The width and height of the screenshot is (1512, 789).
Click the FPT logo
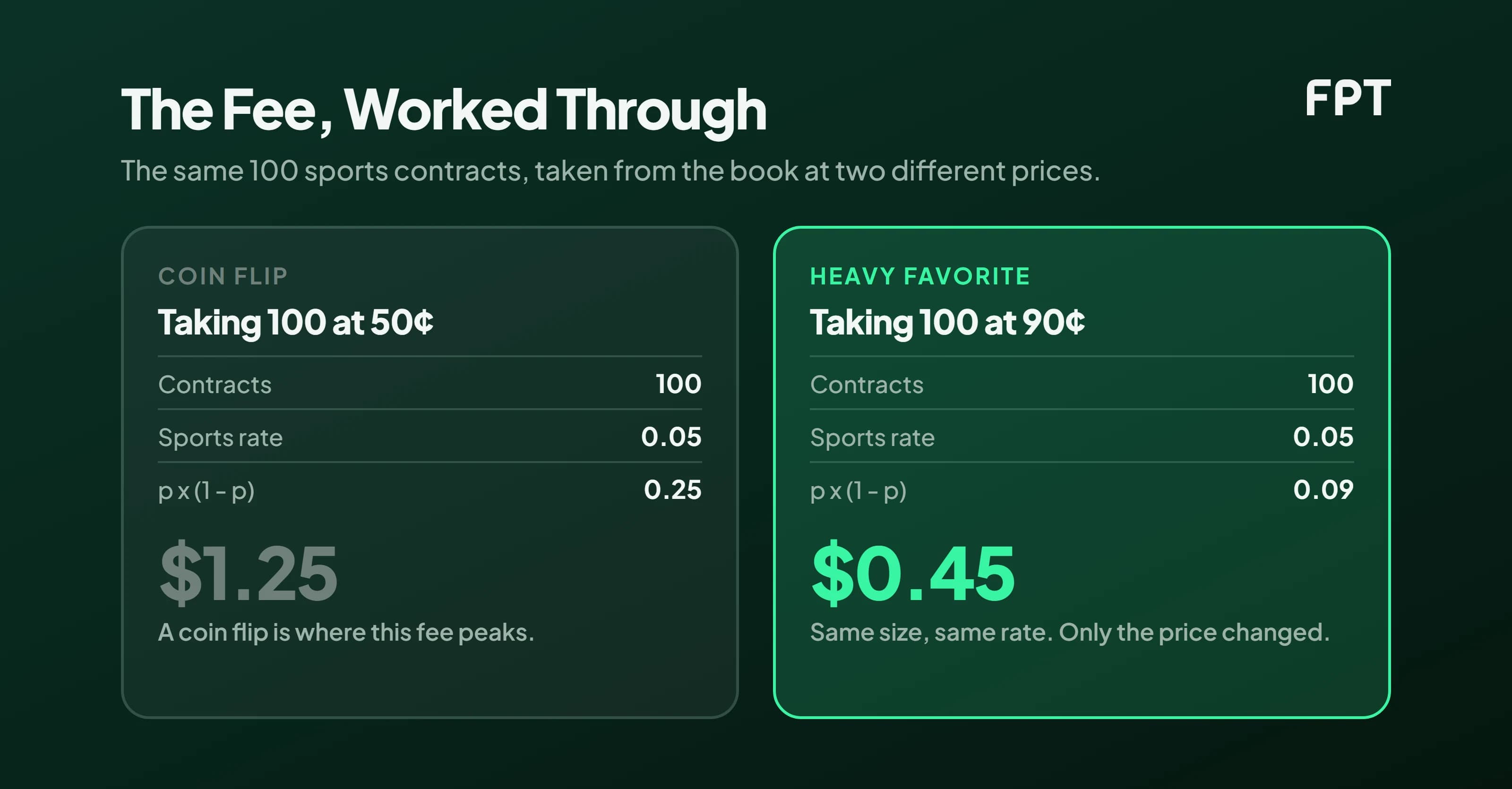1347,98
